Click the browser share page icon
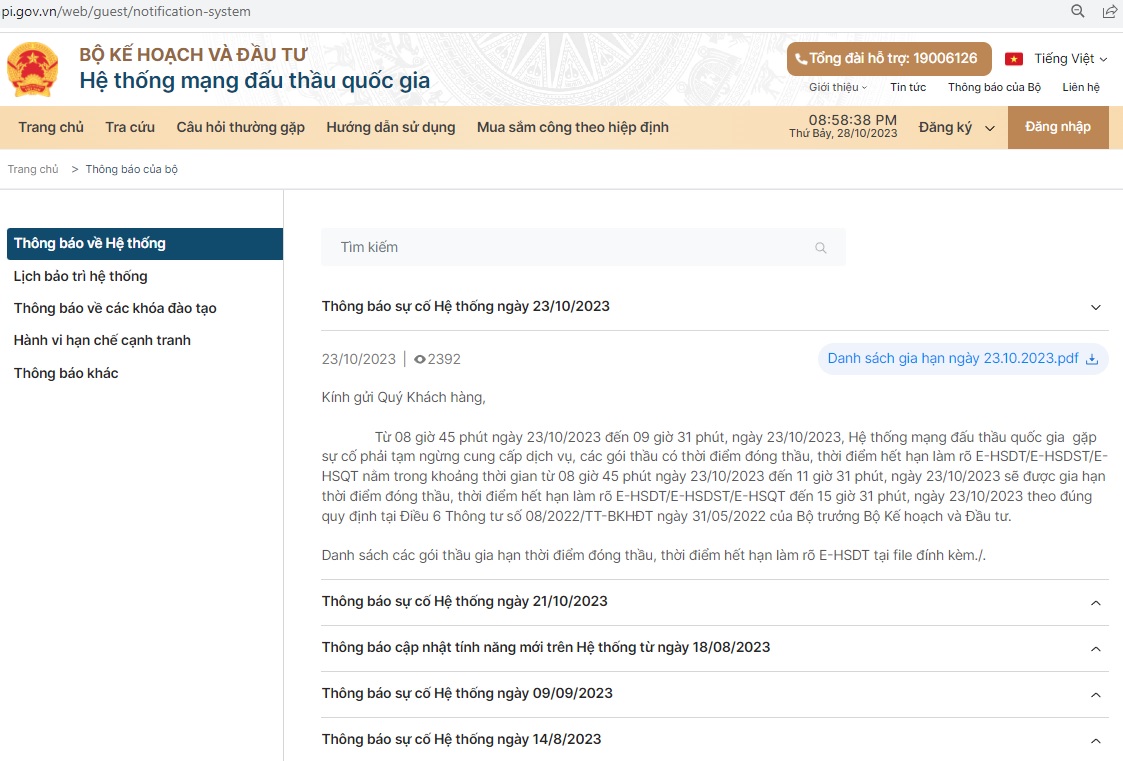Screen dimensions: 1123x761 [x=1109, y=12]
